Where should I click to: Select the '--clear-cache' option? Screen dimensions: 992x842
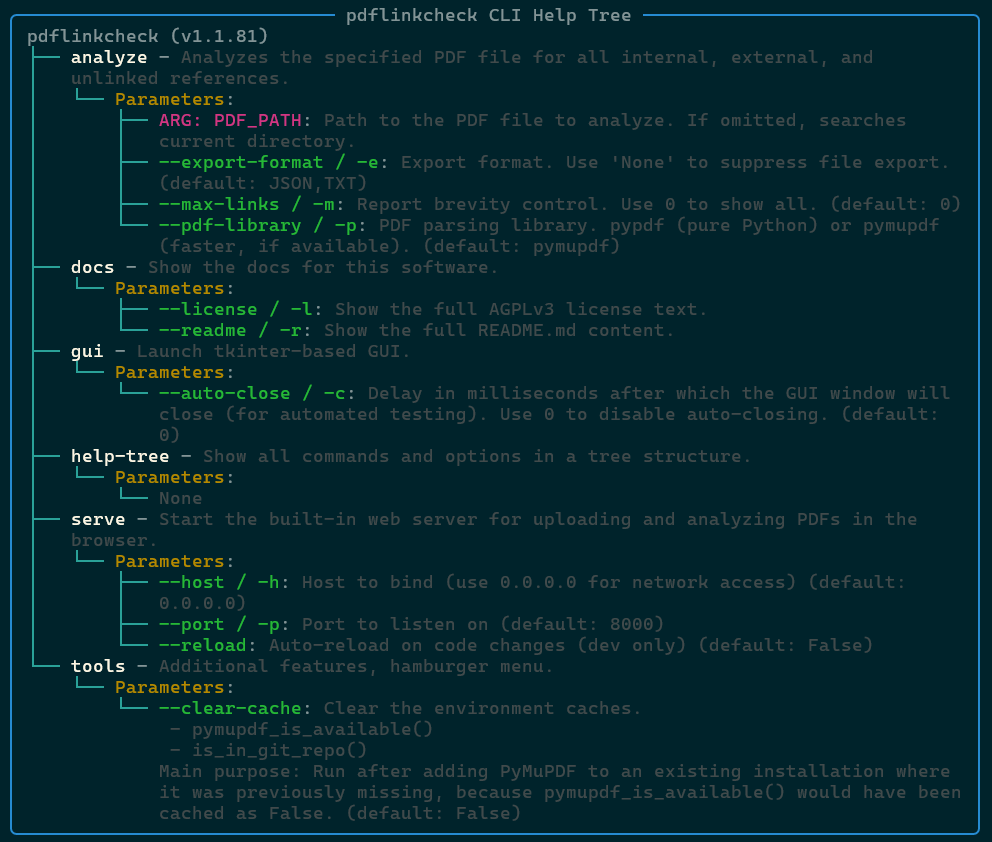coord(230,708)
